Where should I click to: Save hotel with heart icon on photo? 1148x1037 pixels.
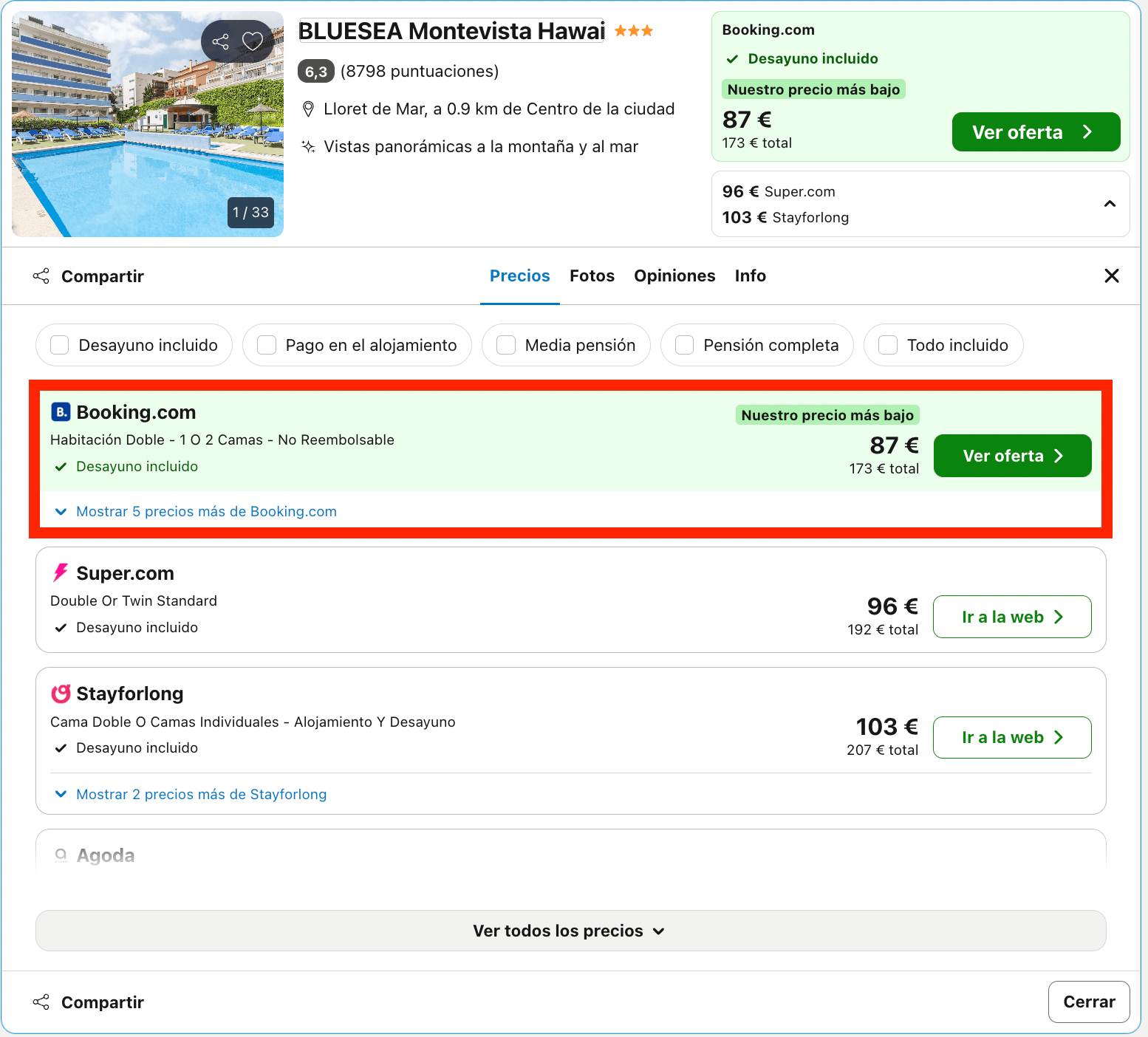click(x=253, y=41)
